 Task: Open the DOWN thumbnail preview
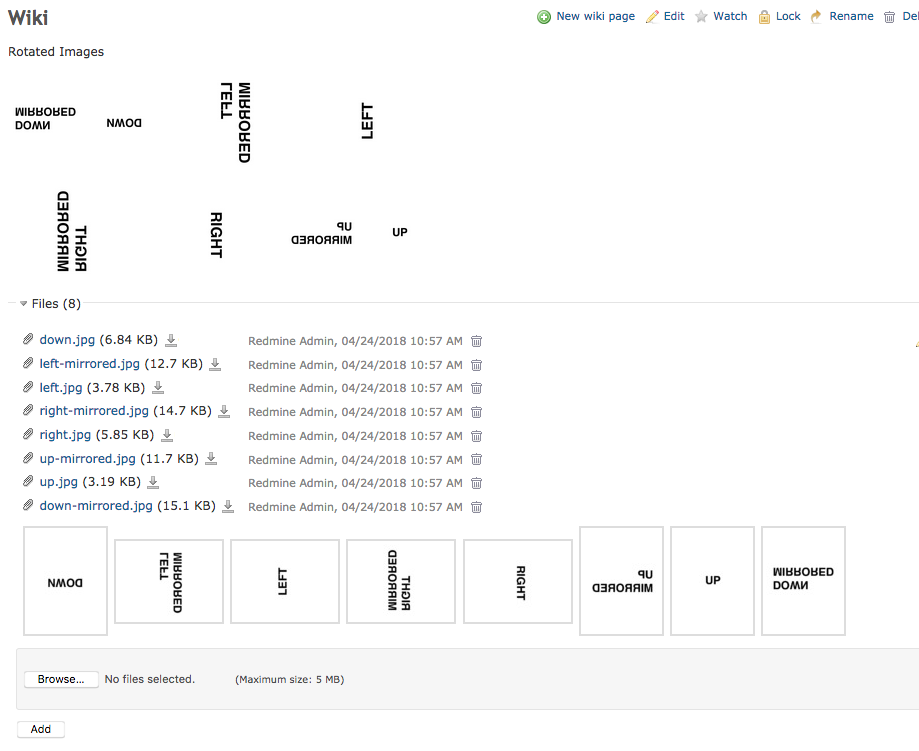[66, 581]
